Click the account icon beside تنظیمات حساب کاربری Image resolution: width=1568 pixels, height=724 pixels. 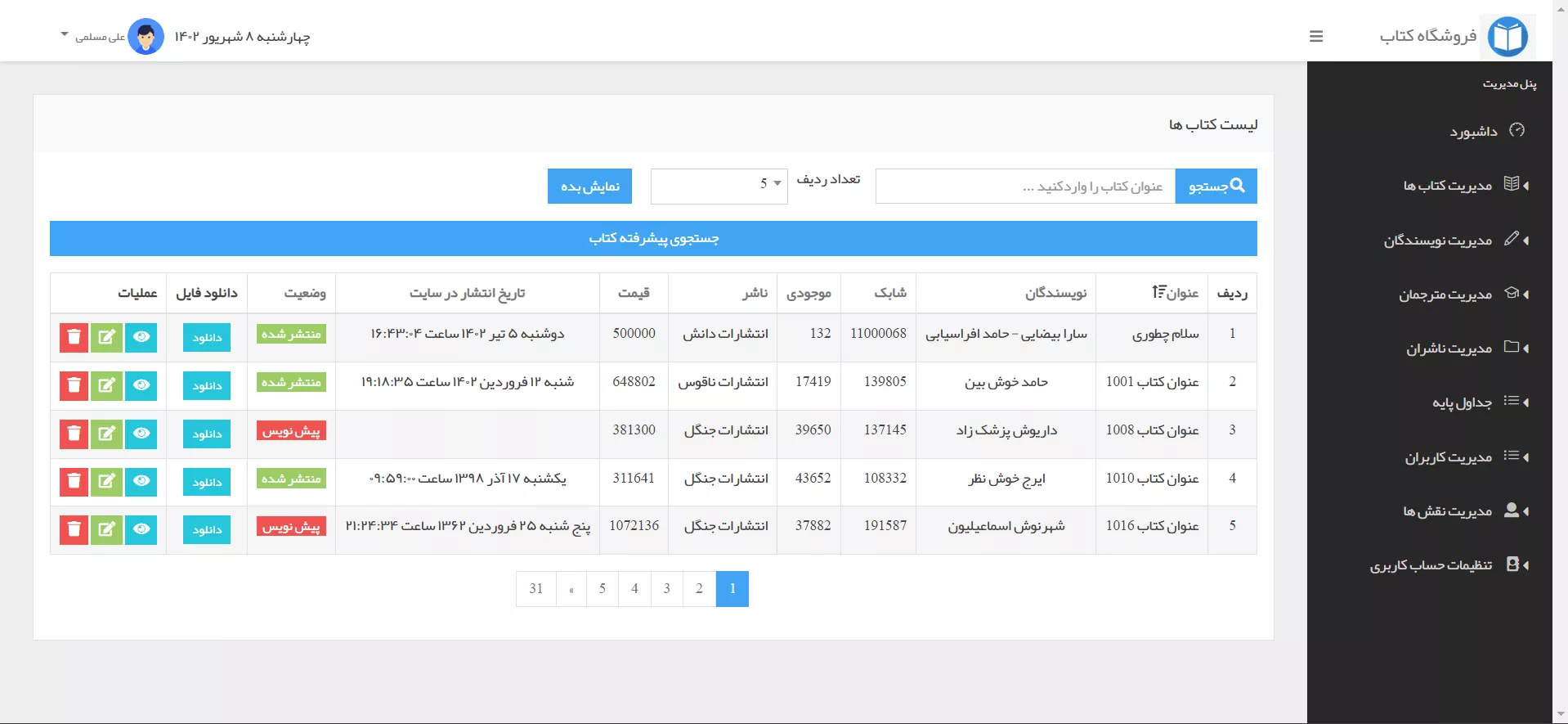[1512, 564]
